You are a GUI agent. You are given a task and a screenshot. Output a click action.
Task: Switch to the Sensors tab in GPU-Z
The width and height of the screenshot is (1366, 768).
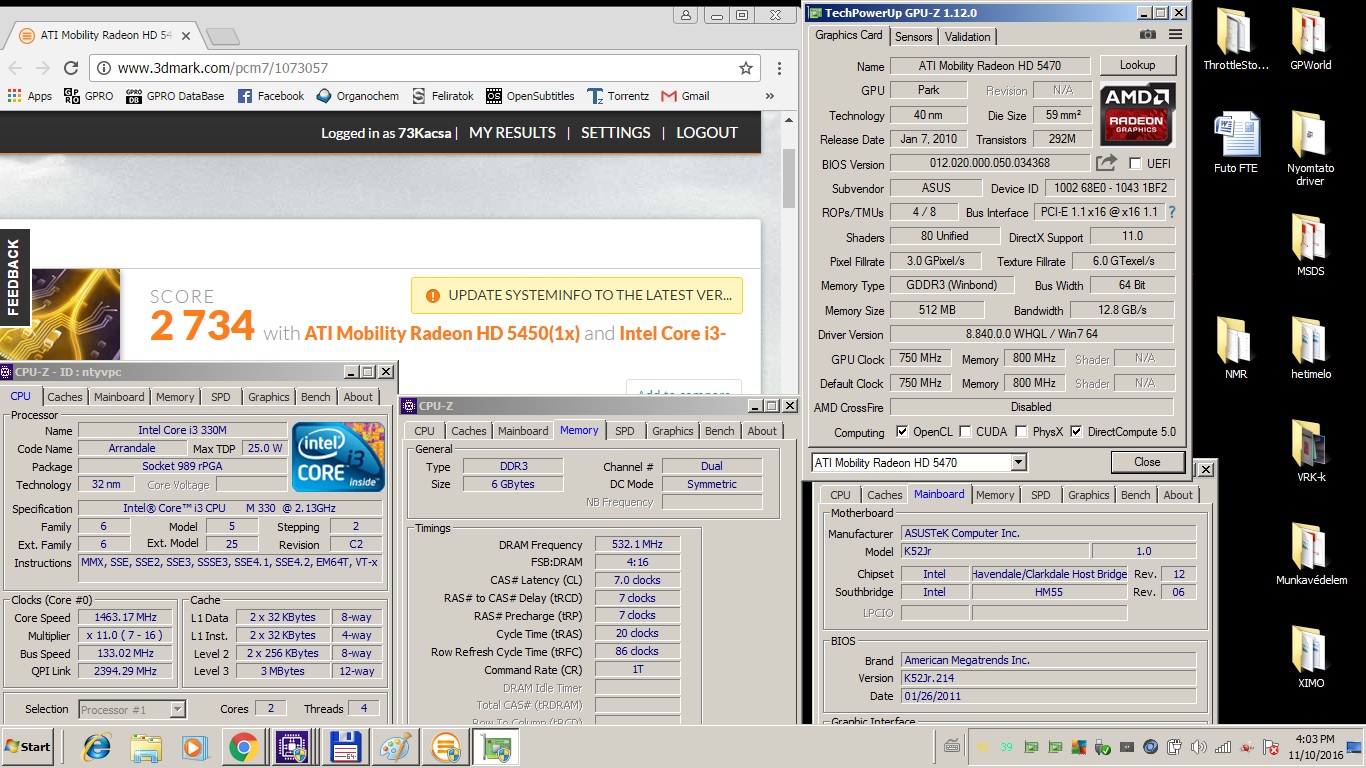click(x=913, y=37)
